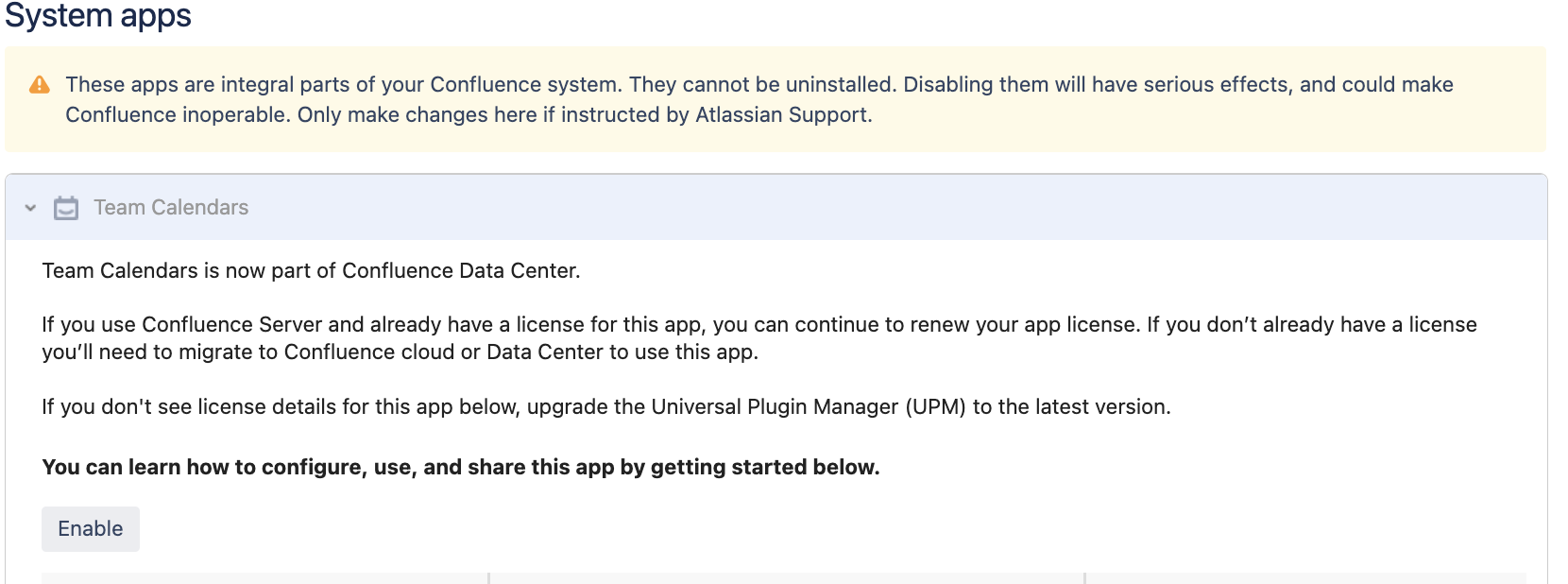
Task: Click the Team Calendars panel title text
Action: coord(170,208)
